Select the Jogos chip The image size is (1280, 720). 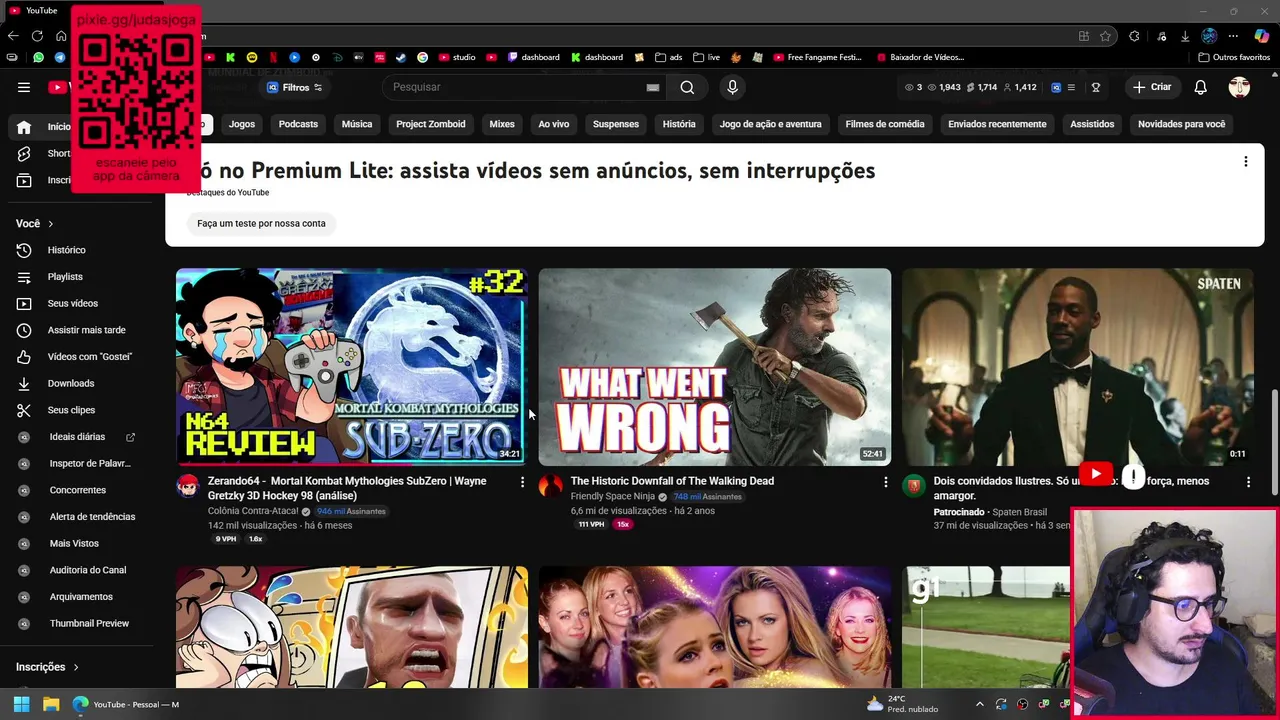[242, 124]
